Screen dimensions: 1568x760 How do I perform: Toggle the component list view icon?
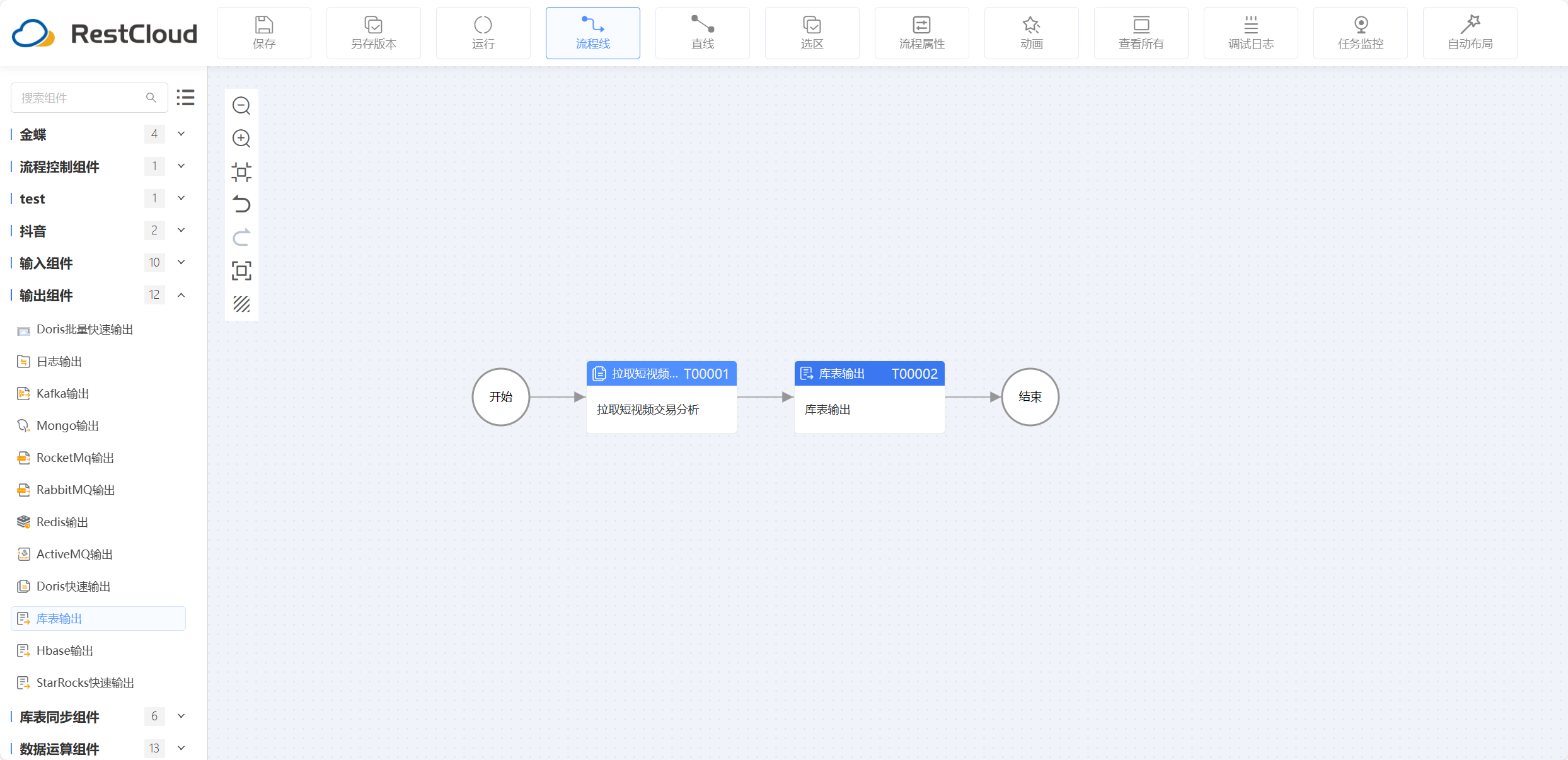pos(185,98)
